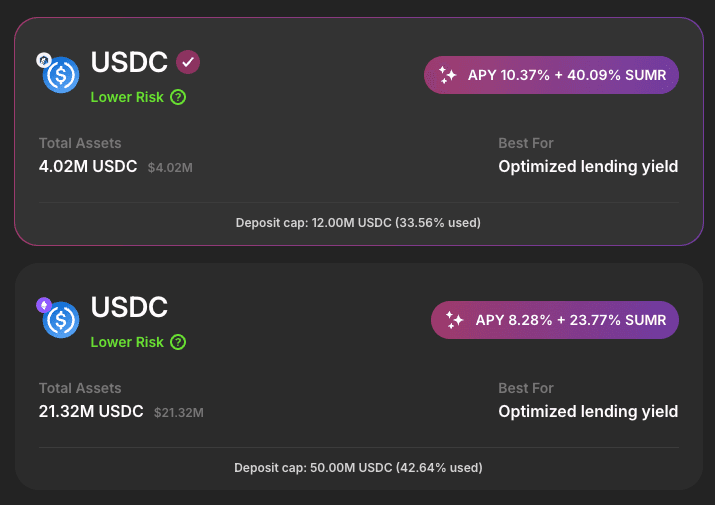Screen dimensions: 715x505
Task: Toggle the selected checkmark beside the first USDC title
Action: (188, 62)
